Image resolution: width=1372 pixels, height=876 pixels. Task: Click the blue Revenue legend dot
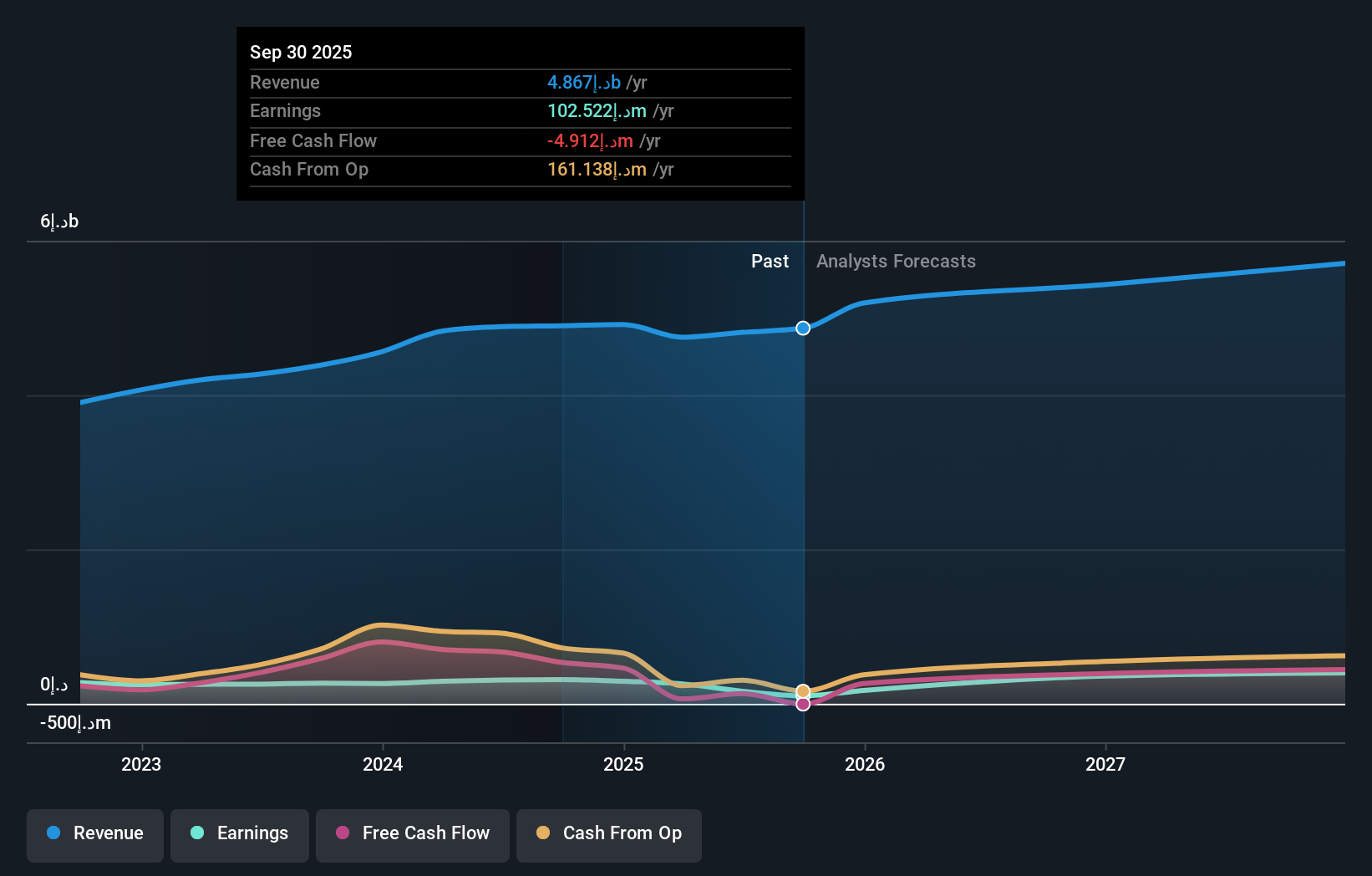pos(53,833)
